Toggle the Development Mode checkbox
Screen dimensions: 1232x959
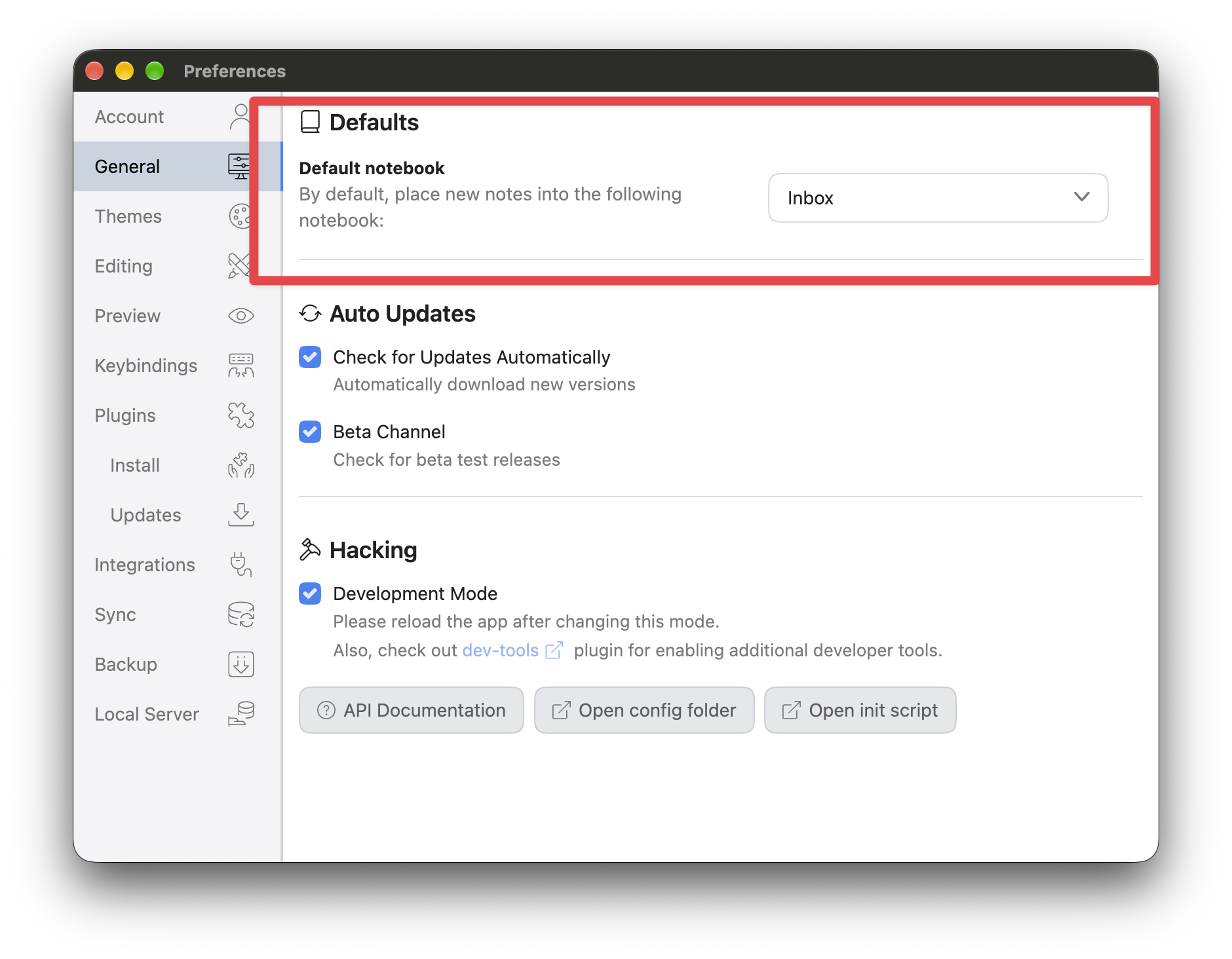point(310,593)
